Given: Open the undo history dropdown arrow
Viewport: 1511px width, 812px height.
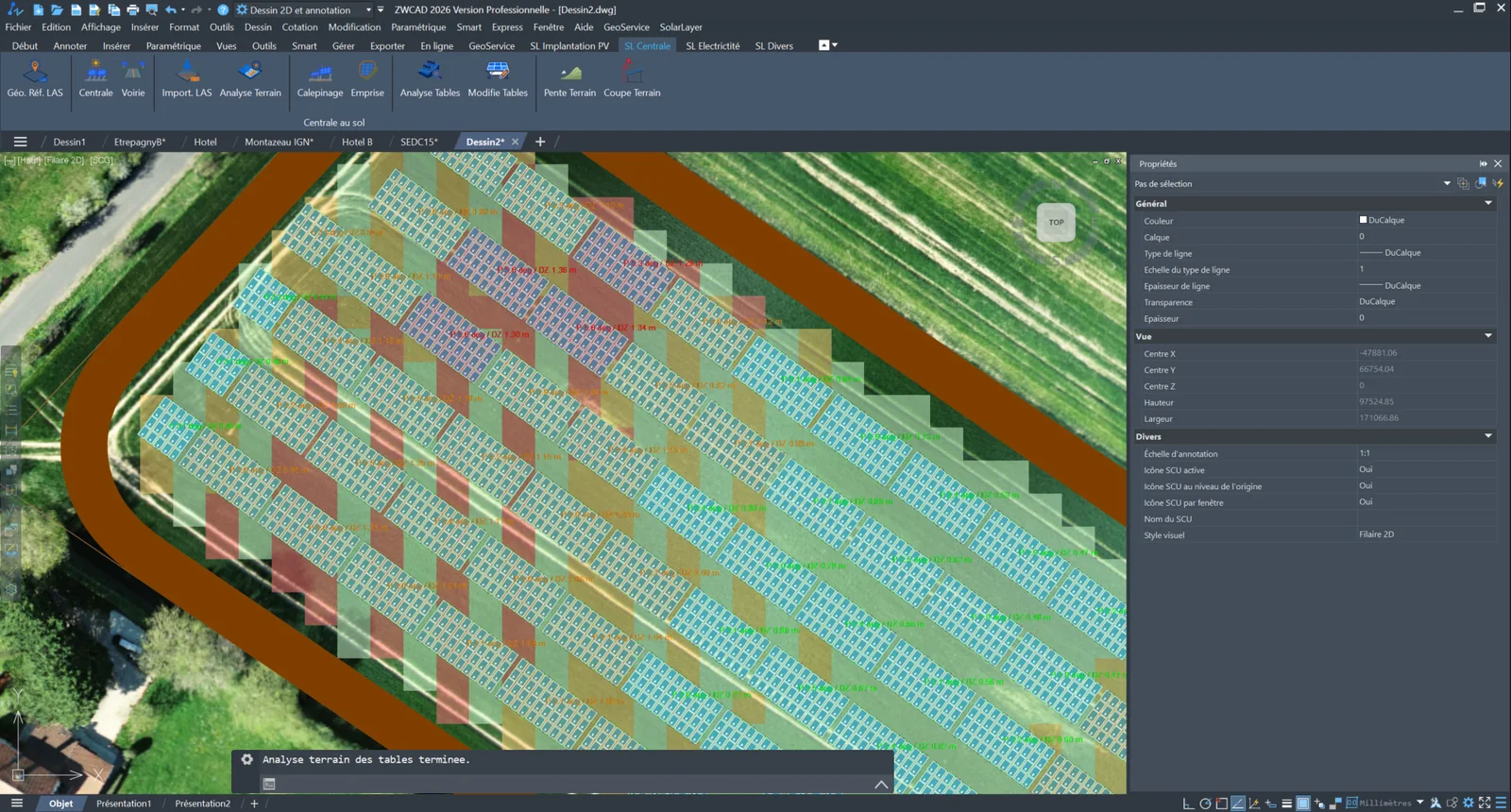Looking at the screenshot, I should [x=183, y=9].
